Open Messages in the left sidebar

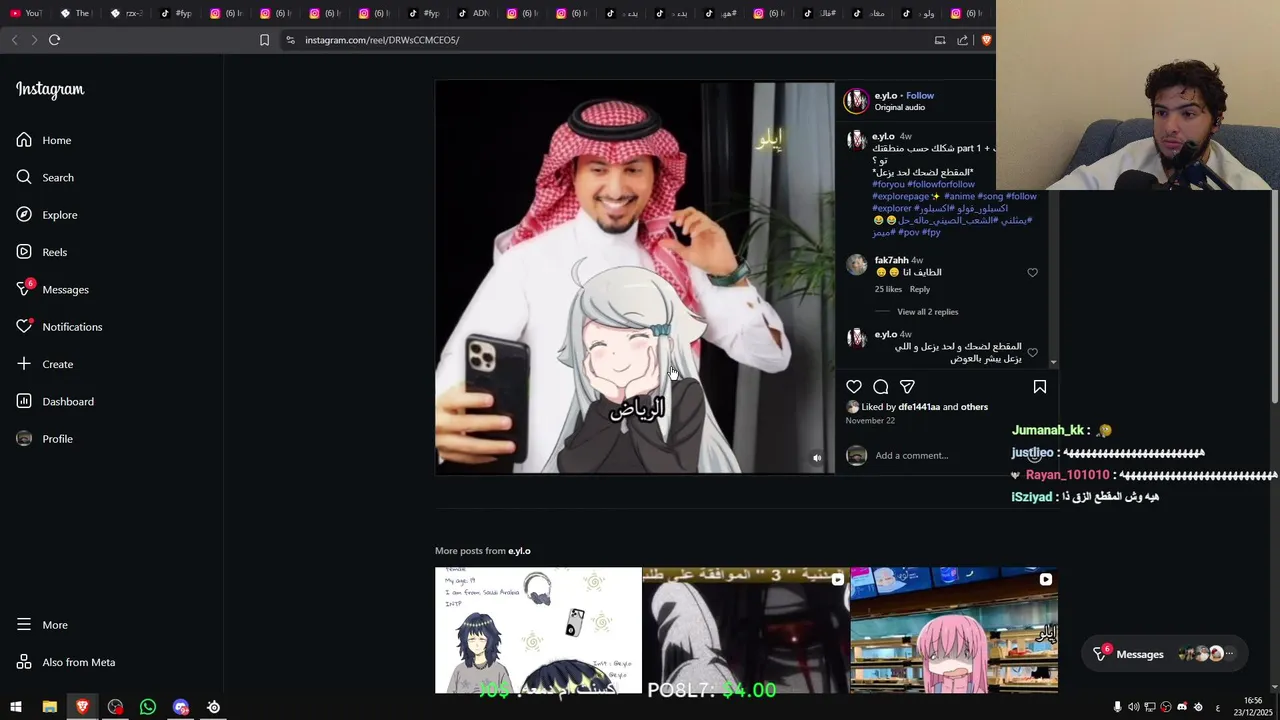(53, 289)
